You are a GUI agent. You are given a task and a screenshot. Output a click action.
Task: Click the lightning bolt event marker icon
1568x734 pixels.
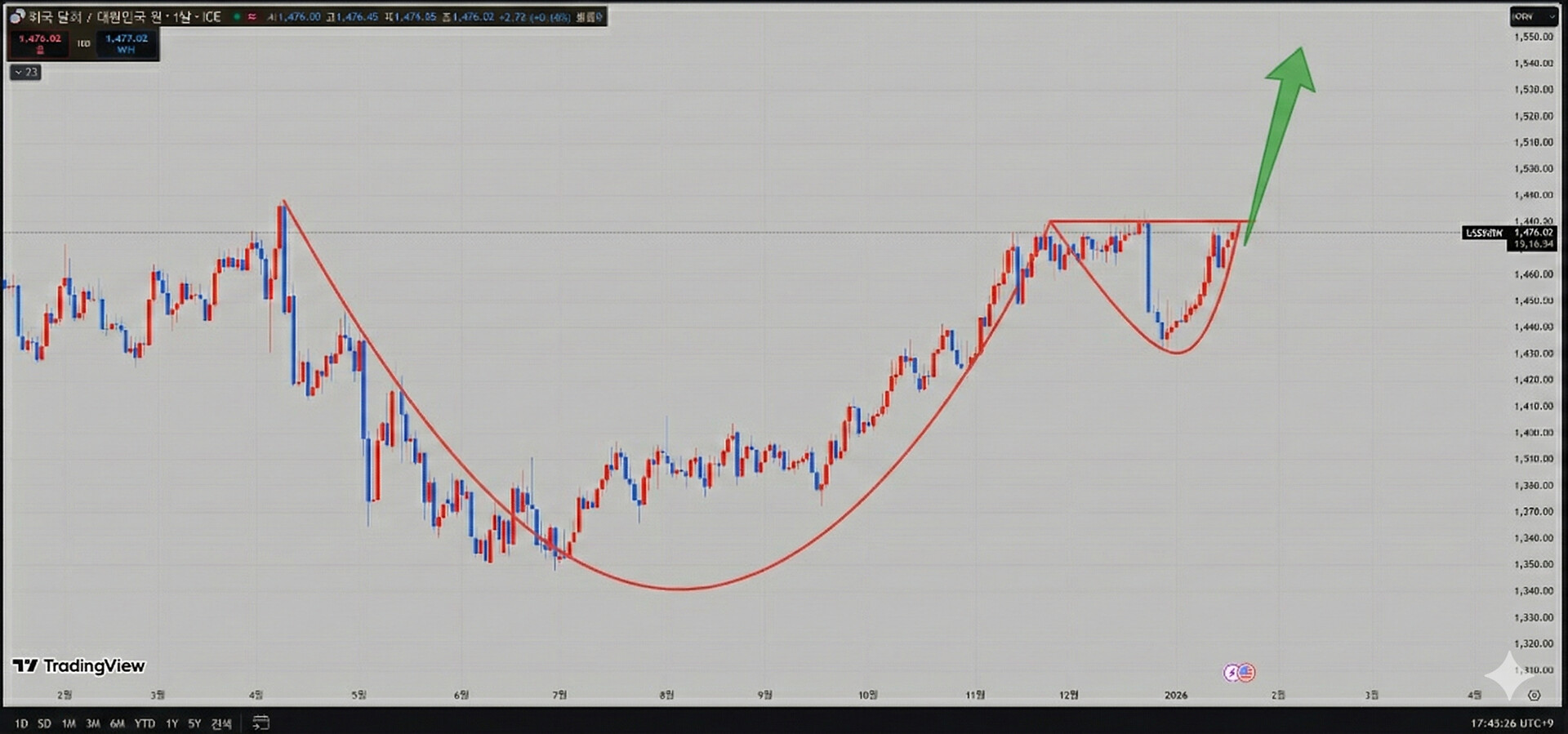tap(1232, 673)
